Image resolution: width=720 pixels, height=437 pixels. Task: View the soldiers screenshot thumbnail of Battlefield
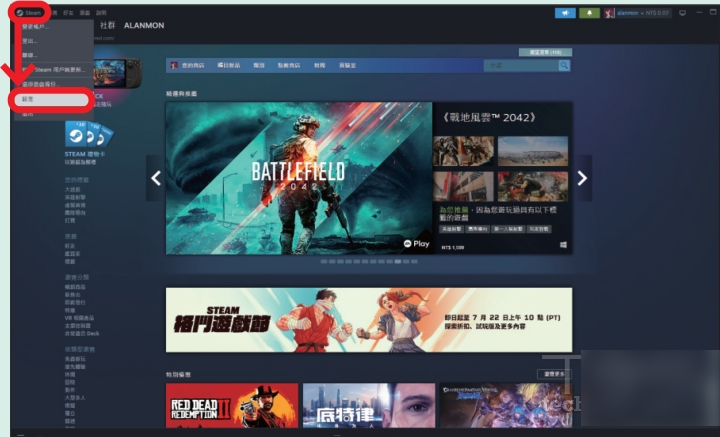463,151
